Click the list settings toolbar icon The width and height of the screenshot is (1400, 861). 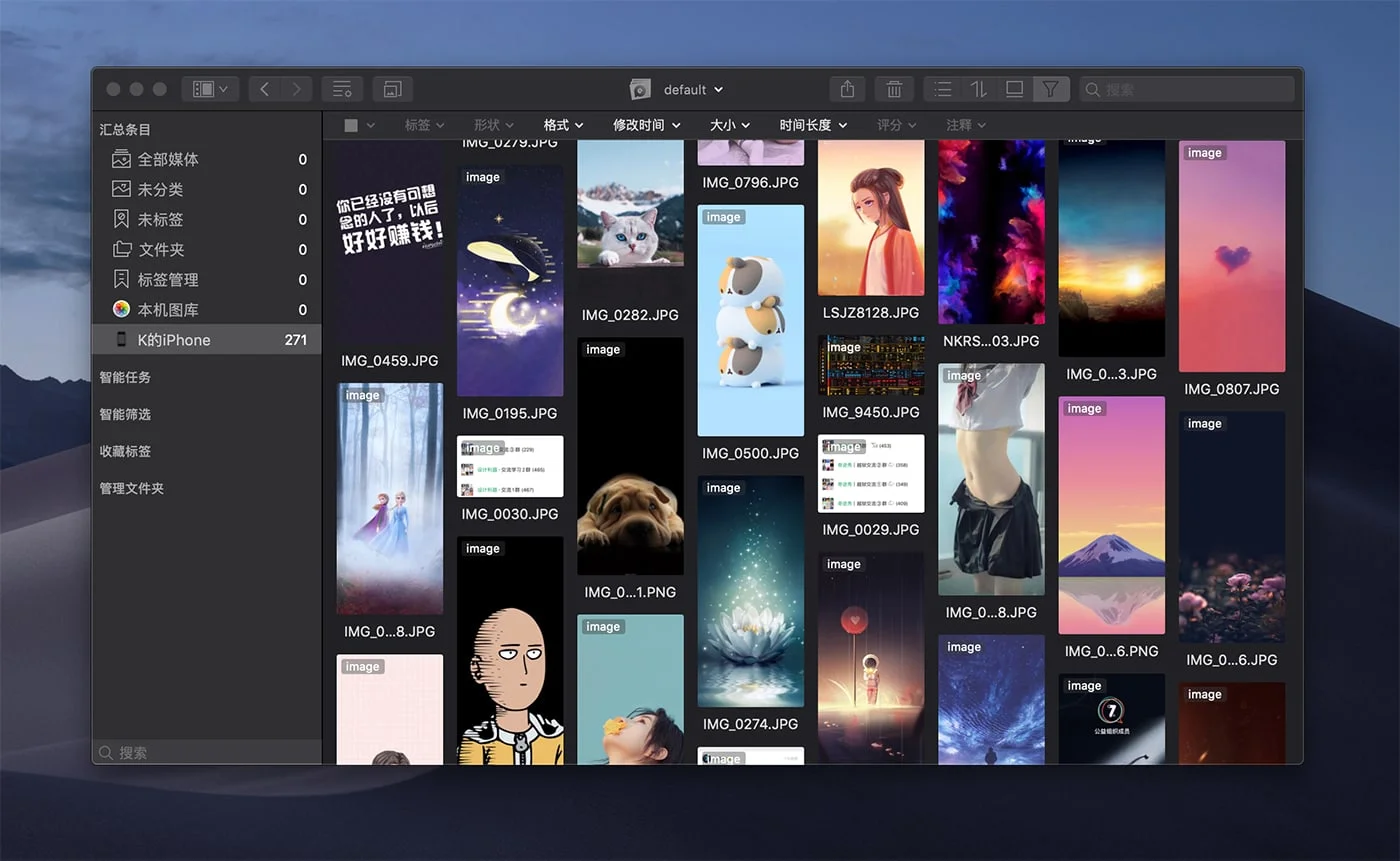pos(342,89)
